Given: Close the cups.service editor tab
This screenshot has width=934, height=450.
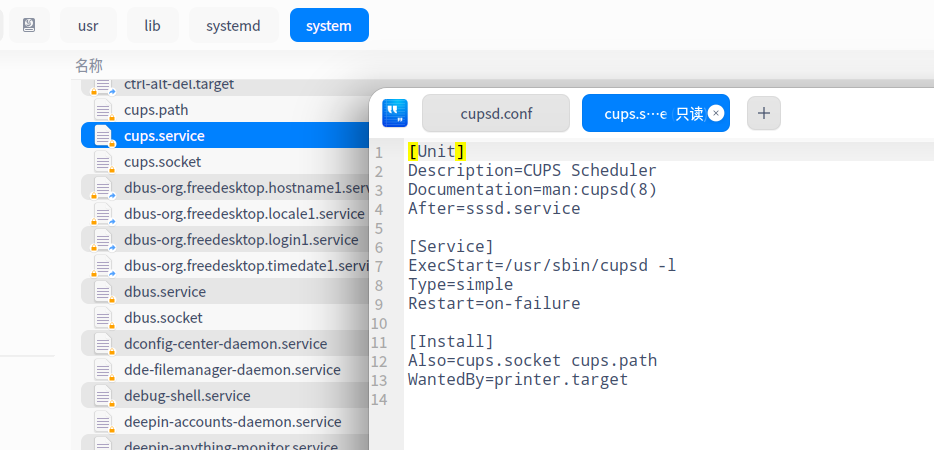Looking at the screenshot, I should click(x=716, y=114).
